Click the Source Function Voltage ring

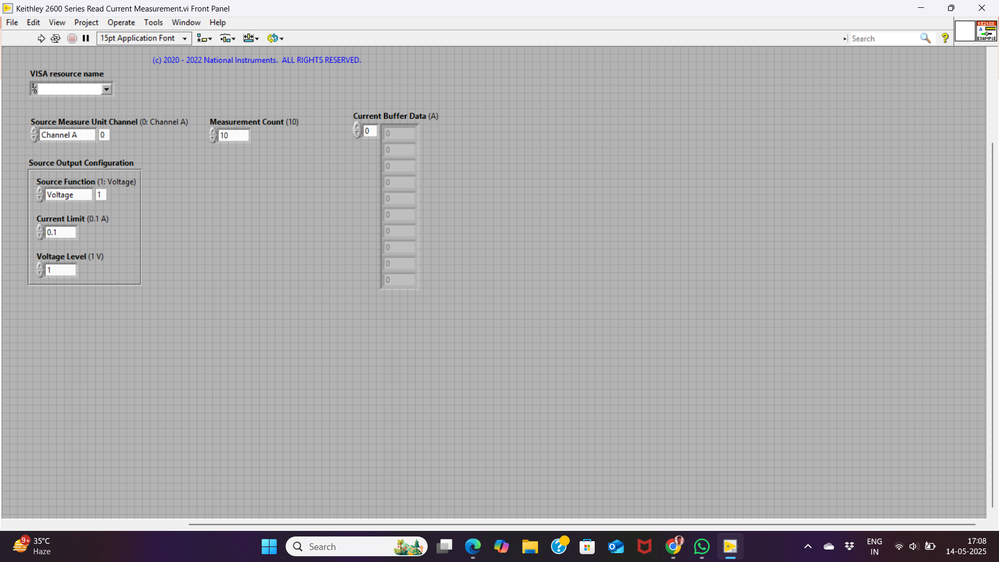(x=68, y=195)
